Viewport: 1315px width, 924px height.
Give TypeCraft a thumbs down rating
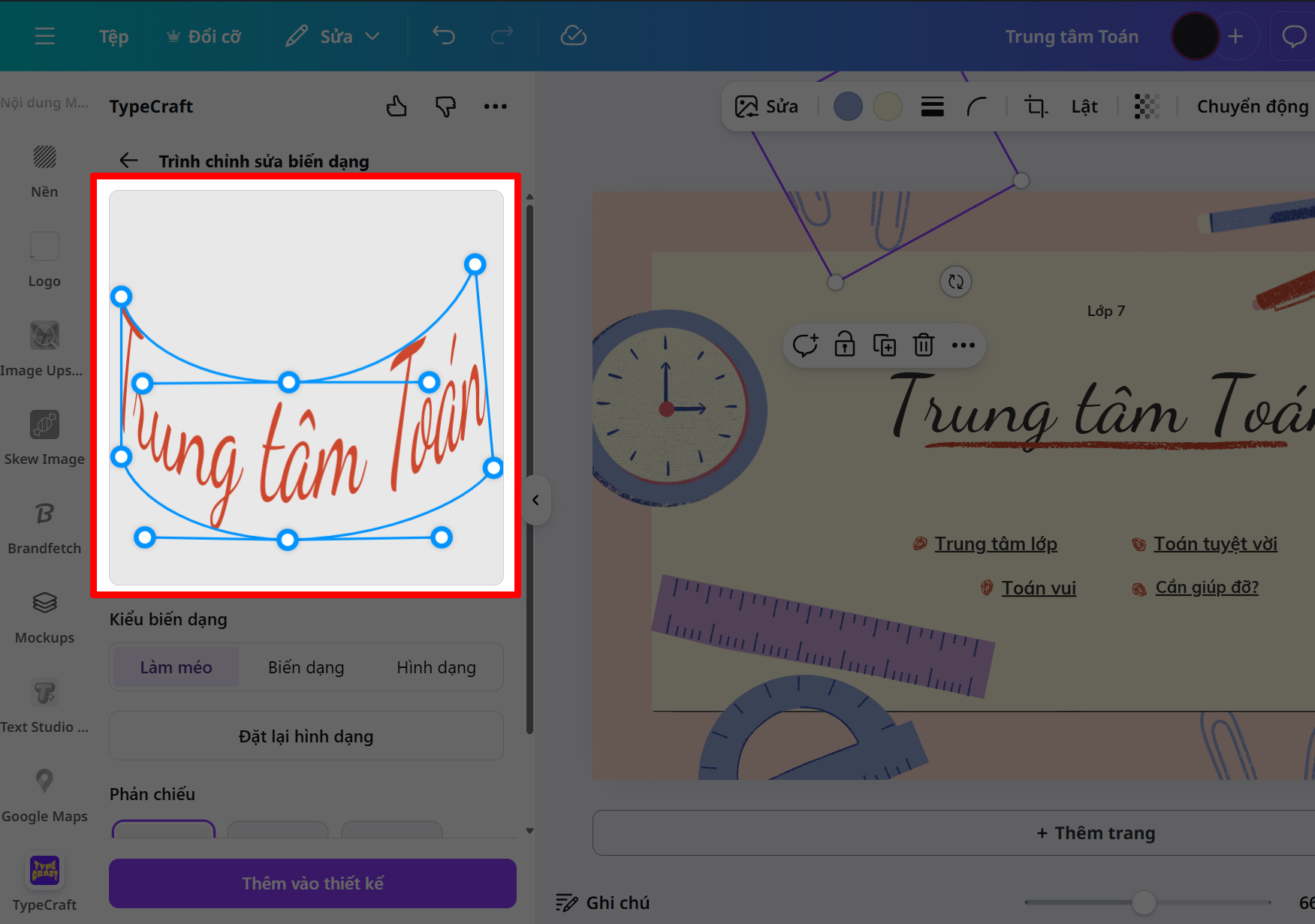click(x=445, y=106)
